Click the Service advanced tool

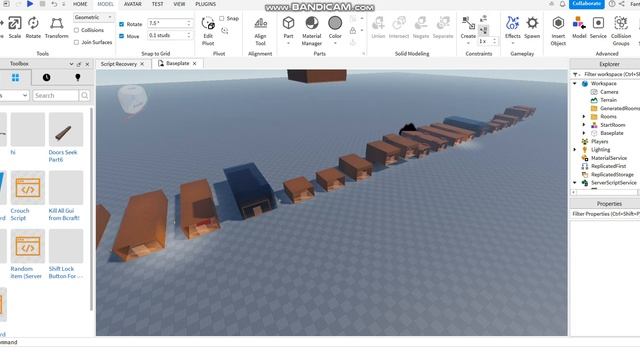click(598, 27)
